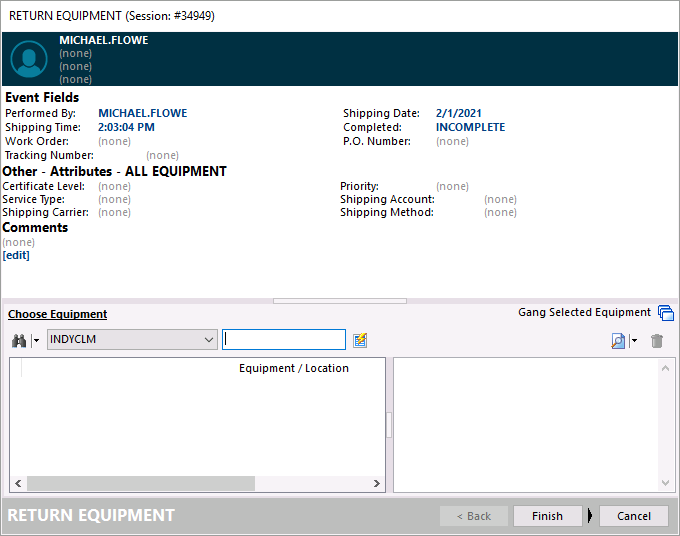Click the quick-add lightning note icon
Image resolution: width=680 pixels, height=536 pixels.
pos(360,340)
